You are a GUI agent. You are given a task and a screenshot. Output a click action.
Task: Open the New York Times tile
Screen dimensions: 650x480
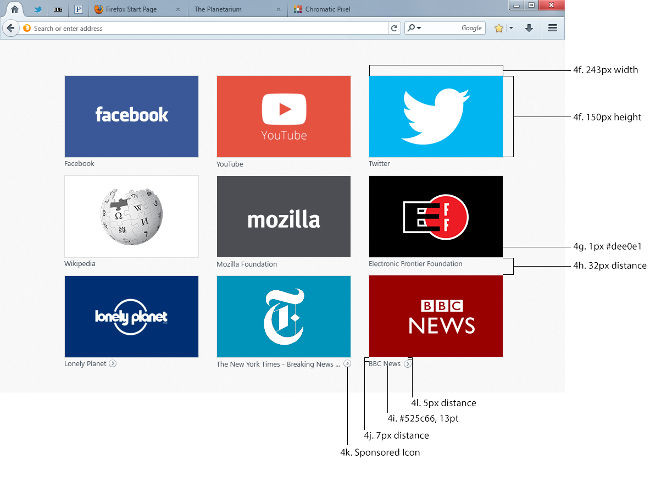click(284, 316)
